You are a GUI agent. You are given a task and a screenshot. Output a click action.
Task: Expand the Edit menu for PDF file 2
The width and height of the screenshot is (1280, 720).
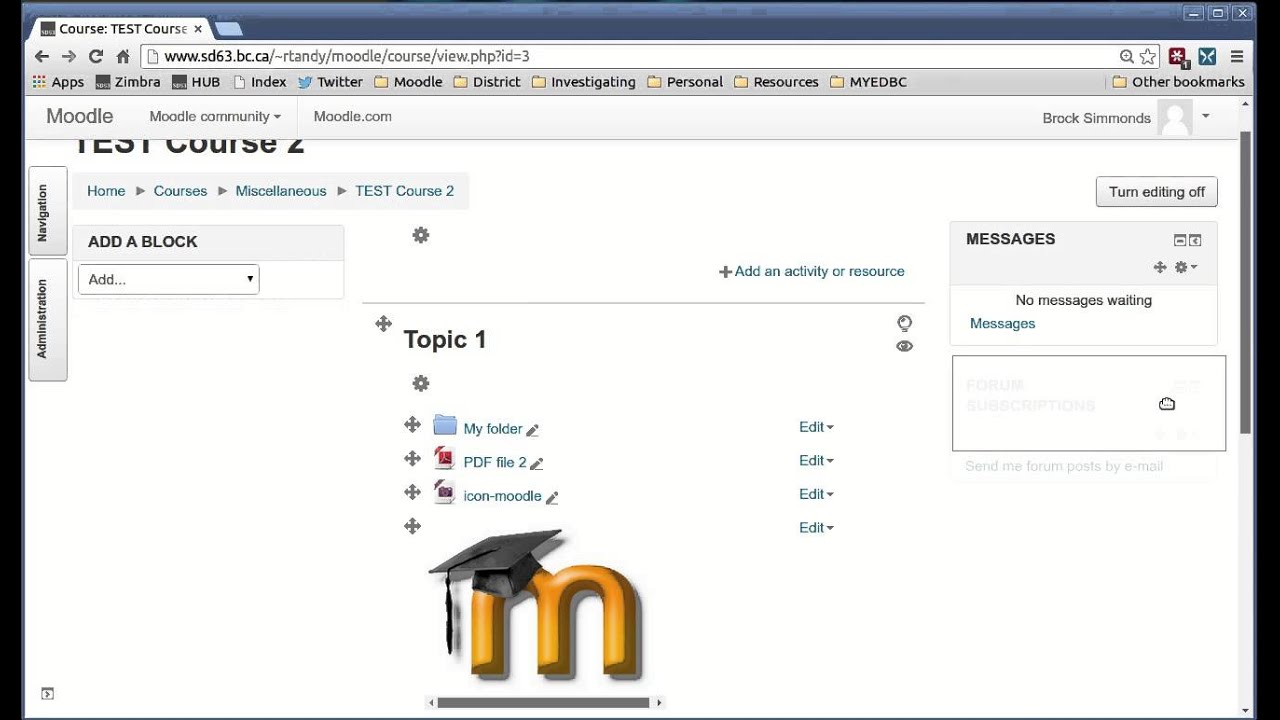click(x=816, y=460)
